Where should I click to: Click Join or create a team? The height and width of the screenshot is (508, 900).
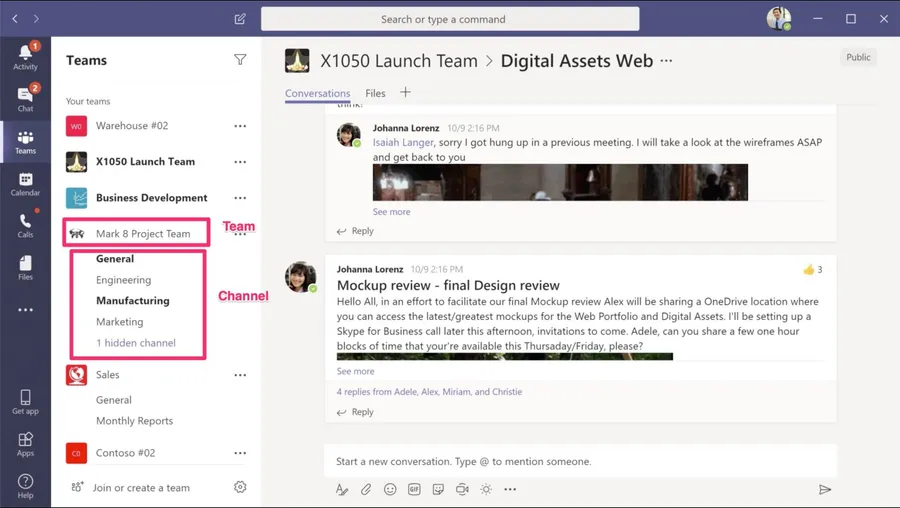point(141,488)
